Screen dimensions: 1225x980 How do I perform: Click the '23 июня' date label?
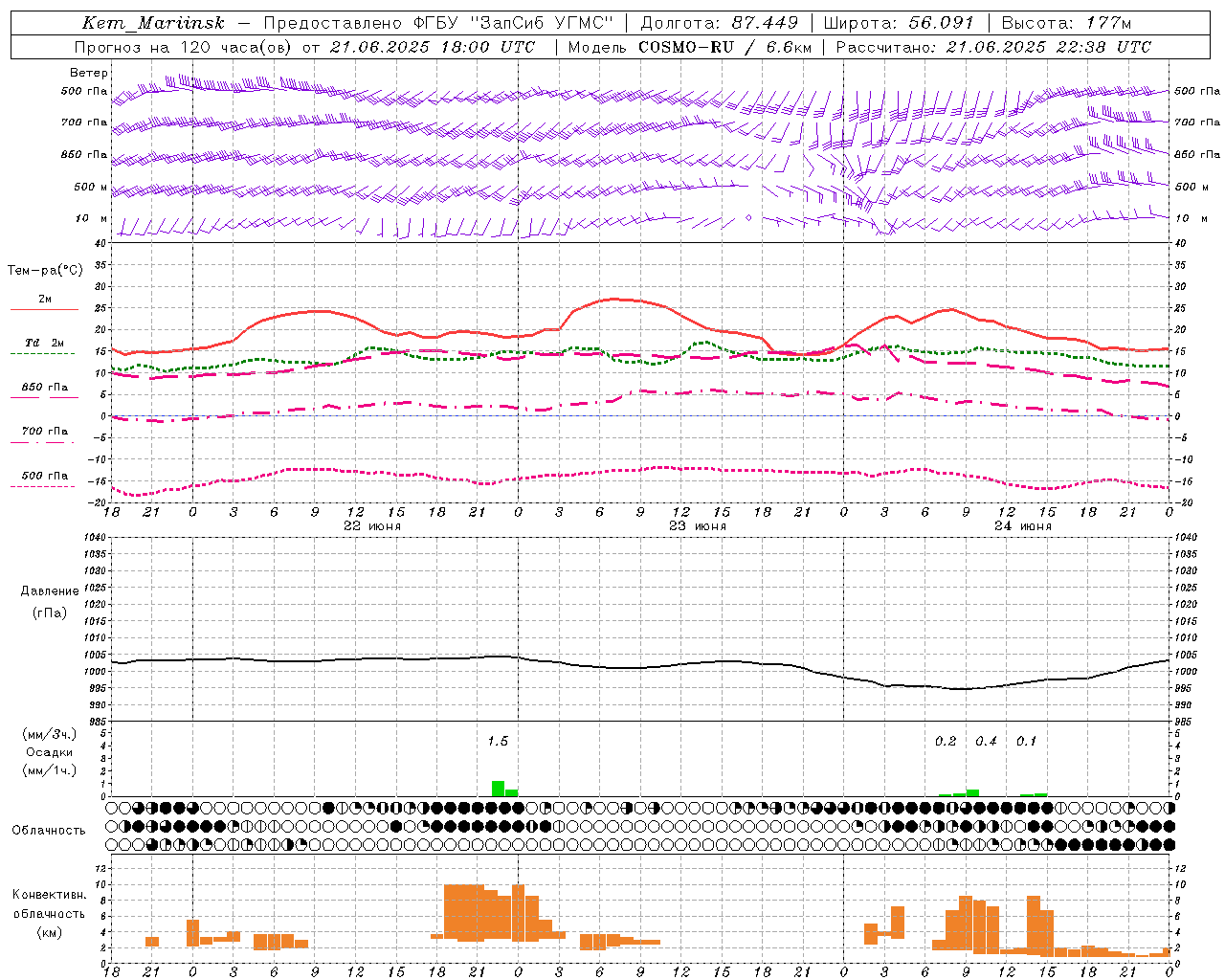pyautogui.click(x=698, y=526)
